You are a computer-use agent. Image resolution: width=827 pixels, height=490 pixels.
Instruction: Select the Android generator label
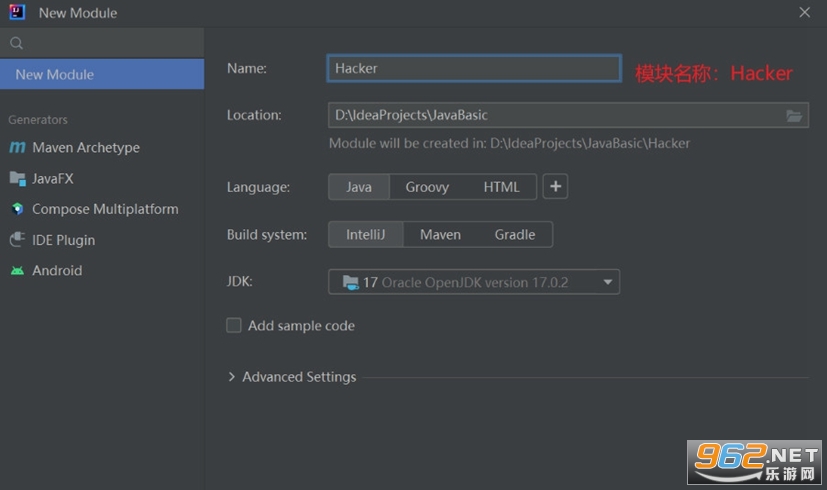point(57,271)
